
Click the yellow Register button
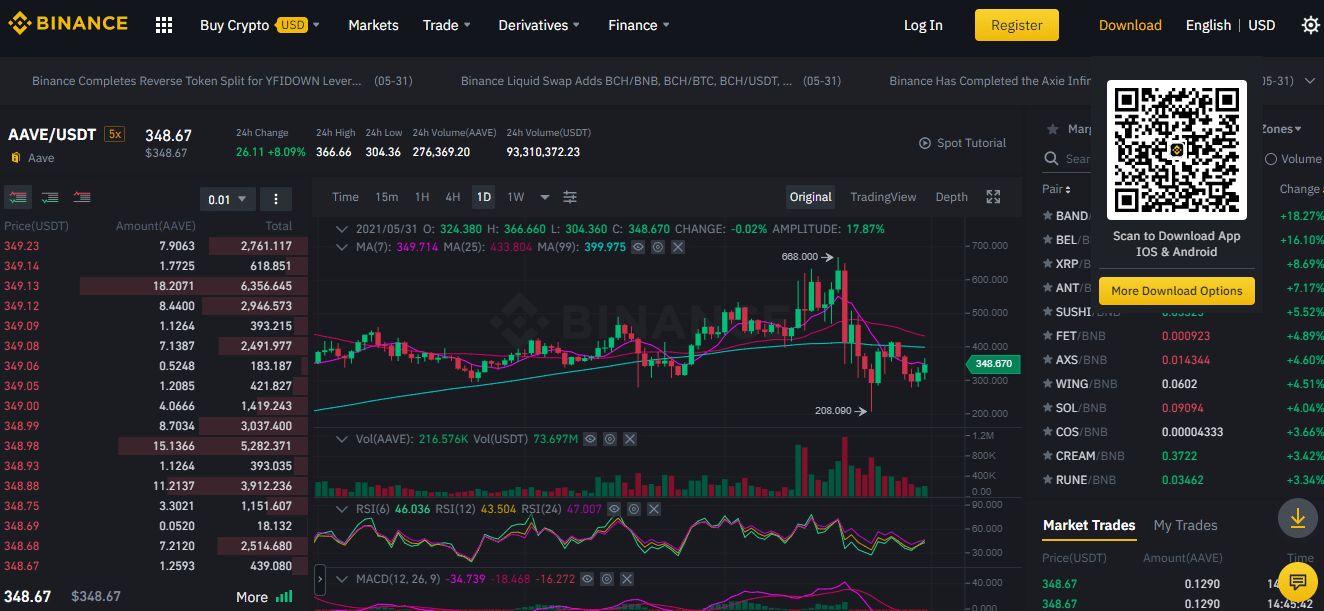point(1017,25)
